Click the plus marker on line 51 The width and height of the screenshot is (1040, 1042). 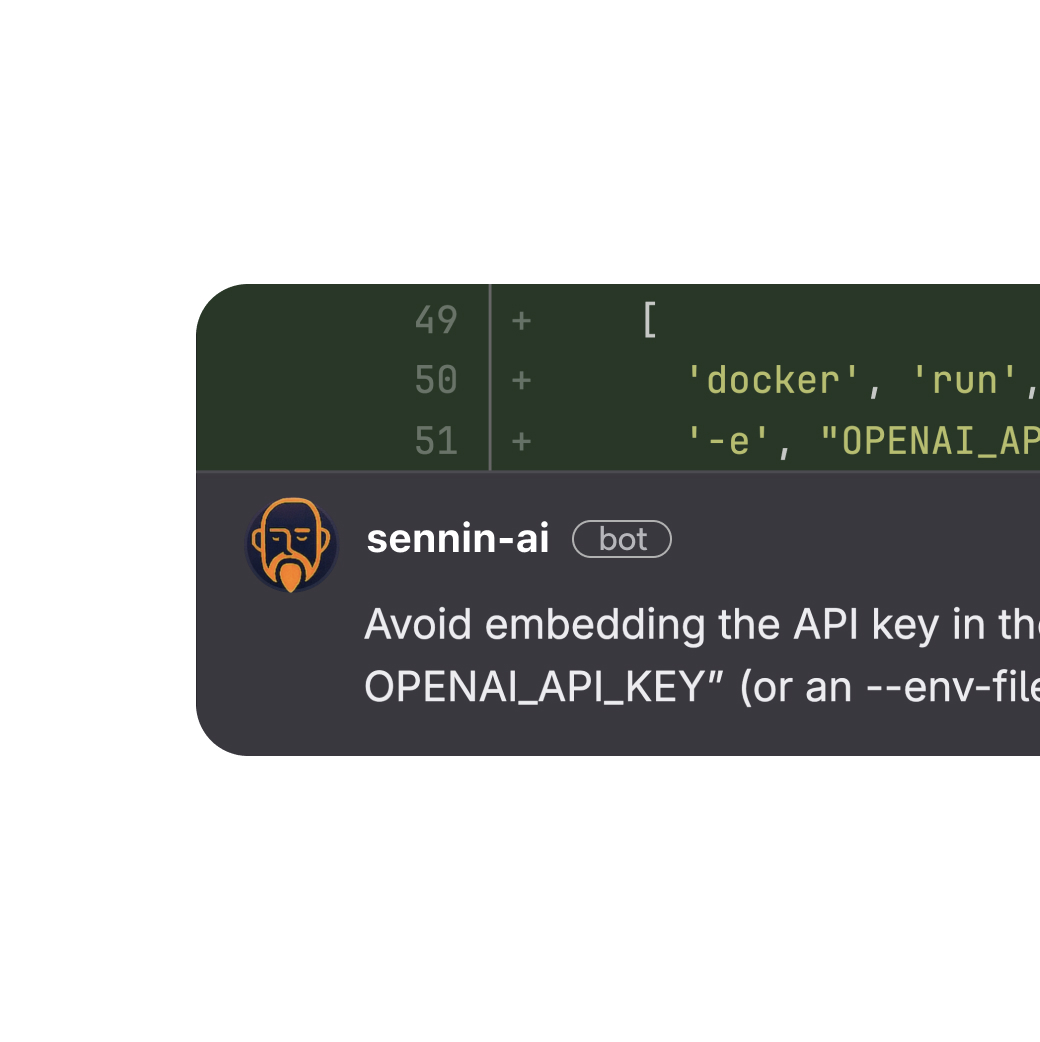(521, 441)
